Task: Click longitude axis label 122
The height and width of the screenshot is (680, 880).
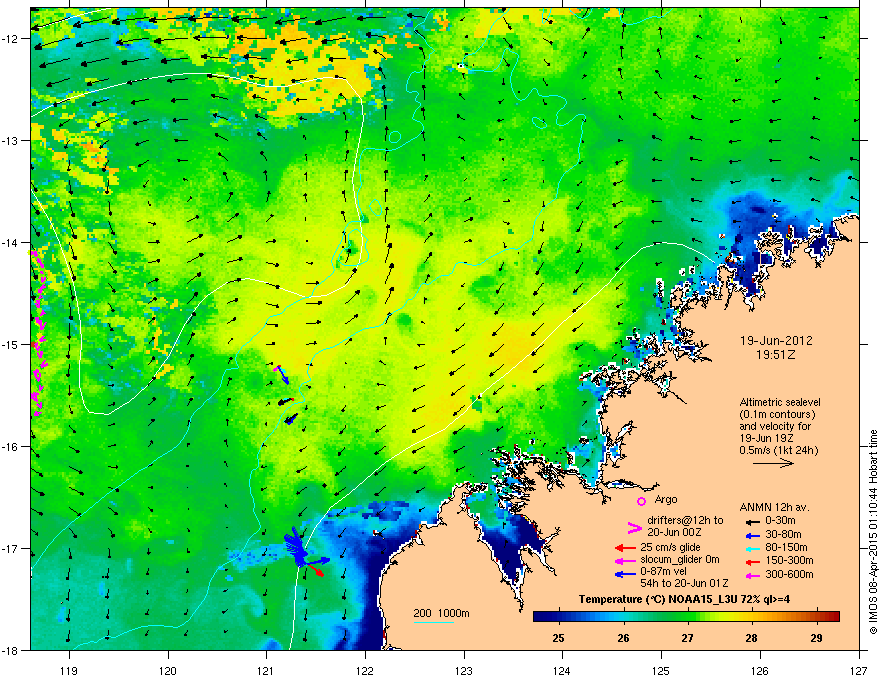Action: [365, 670]
